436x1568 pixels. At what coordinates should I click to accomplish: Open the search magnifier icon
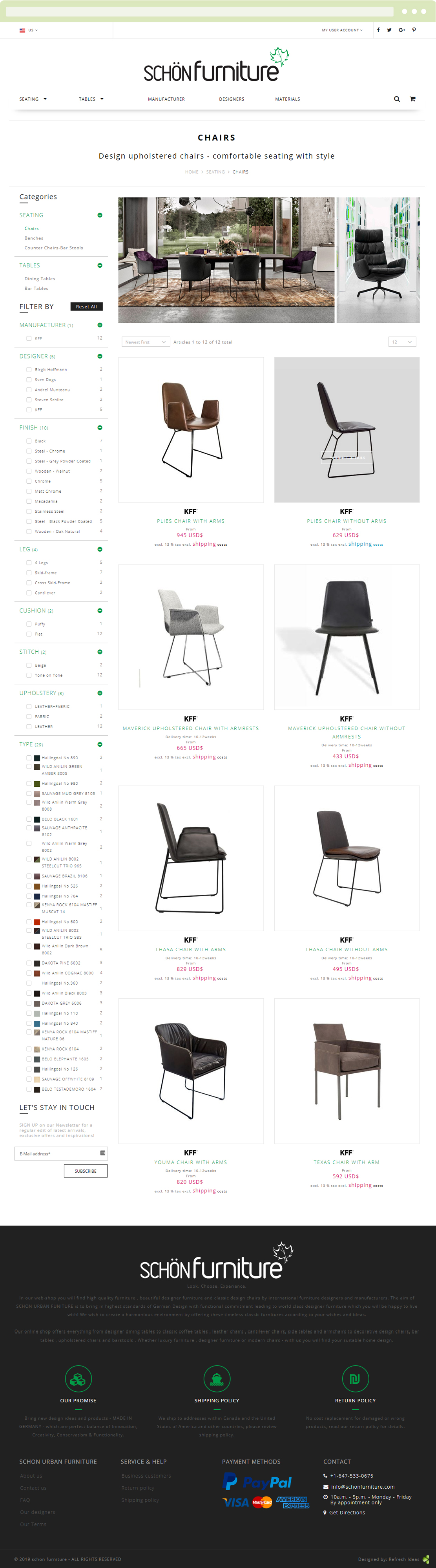pos(396,99)
